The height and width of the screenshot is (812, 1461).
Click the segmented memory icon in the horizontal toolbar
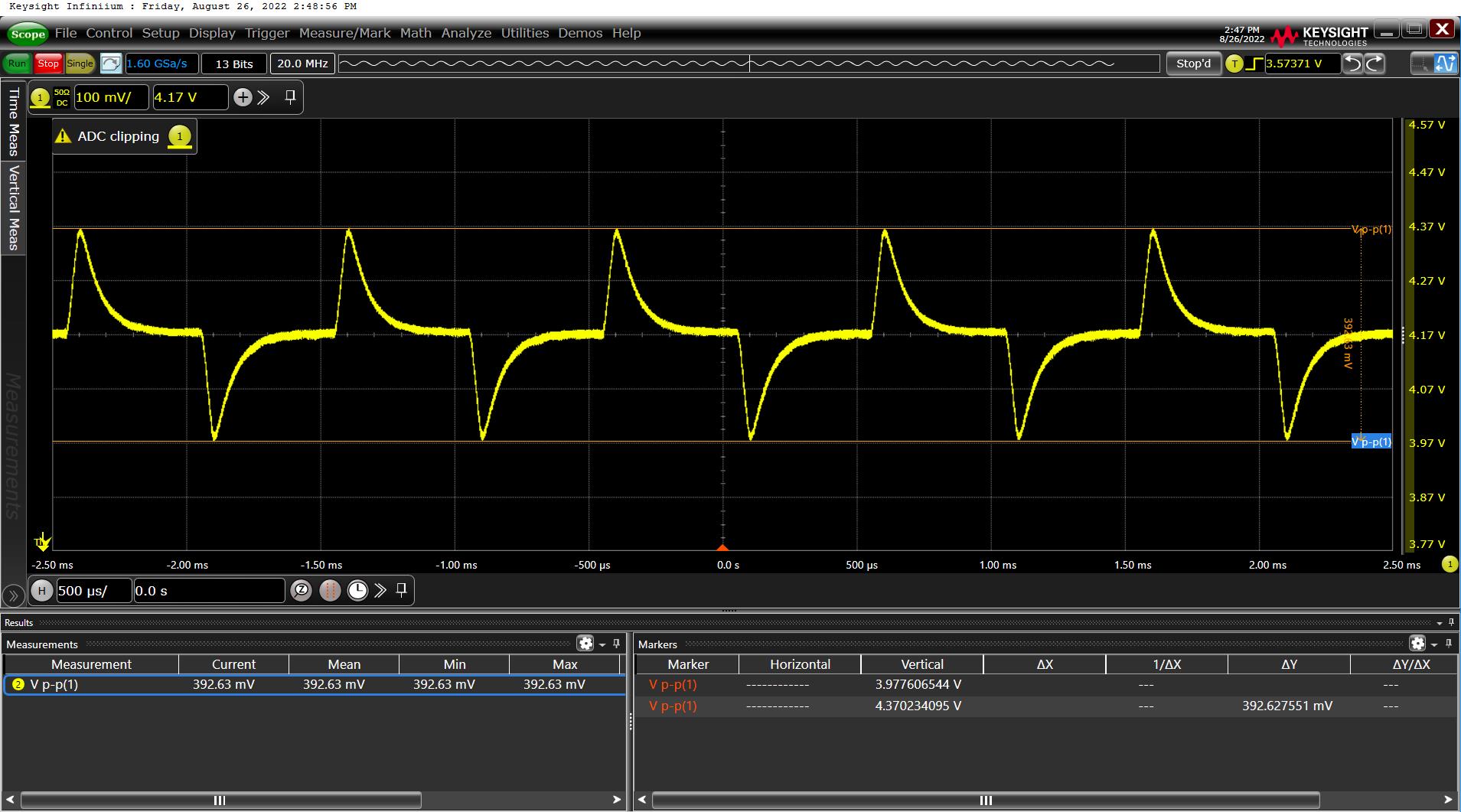(x=330, y=591)
